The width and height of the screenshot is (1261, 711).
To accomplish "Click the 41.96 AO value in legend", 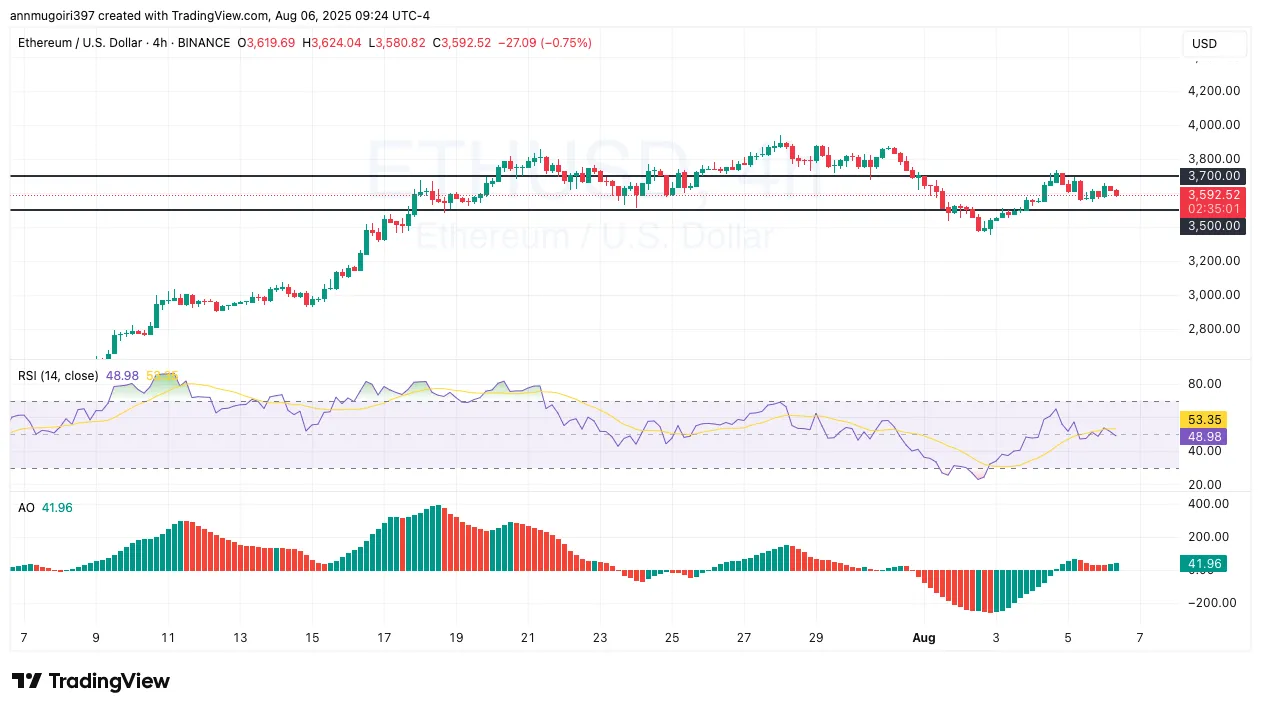I will [x=57, y=508].
